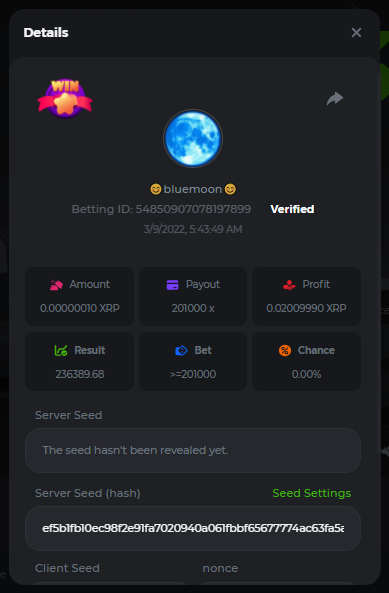The height and width of the screenshot is (593, 389).
Task: Click the share arrow icon
Action: point(335,98)
